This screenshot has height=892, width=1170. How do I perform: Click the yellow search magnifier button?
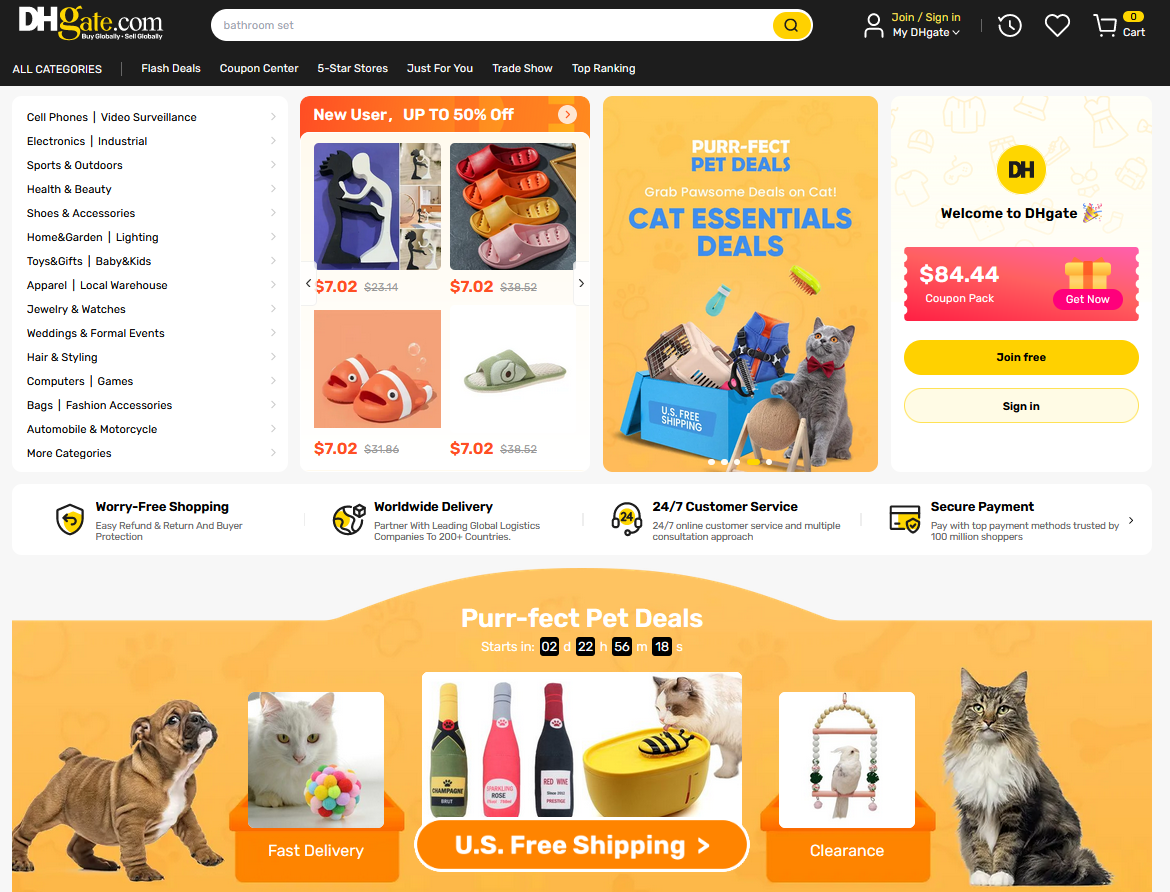pos(791,25)
